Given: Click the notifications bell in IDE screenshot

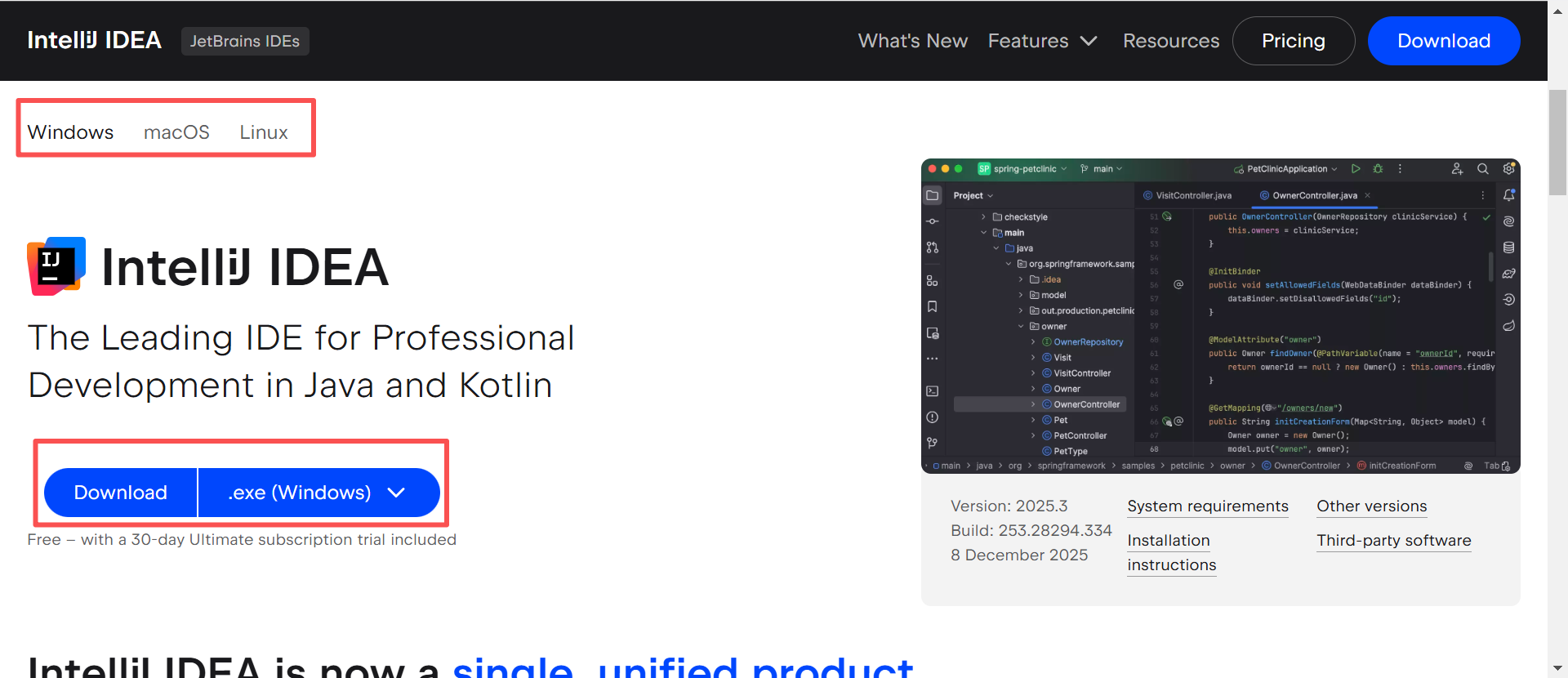Looking at the screenshot, I should 1508,195.
